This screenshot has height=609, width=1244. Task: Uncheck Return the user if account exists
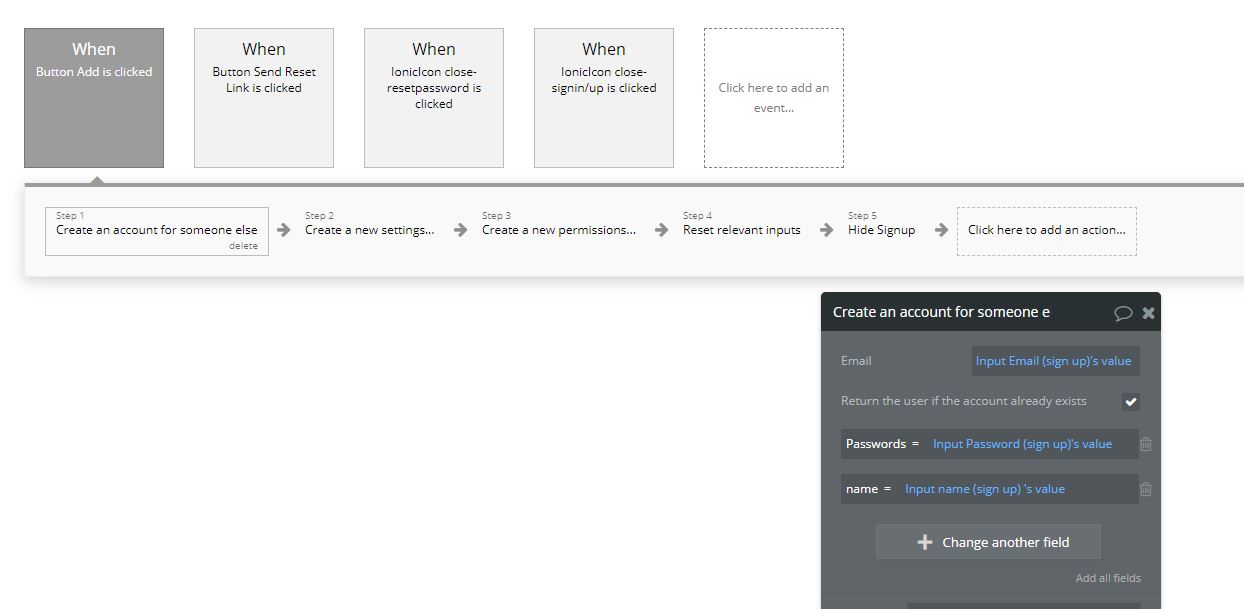coord(1131,402)
